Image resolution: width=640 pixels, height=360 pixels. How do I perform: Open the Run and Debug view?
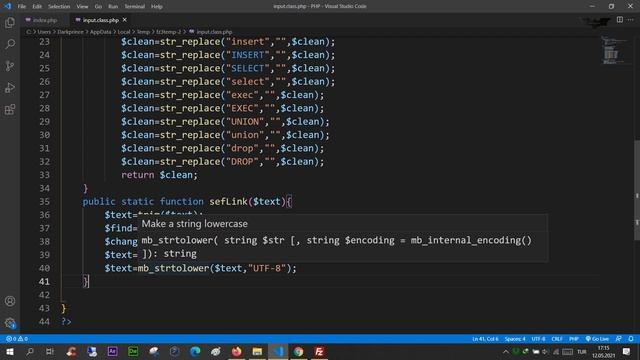(x=10, y=87)
